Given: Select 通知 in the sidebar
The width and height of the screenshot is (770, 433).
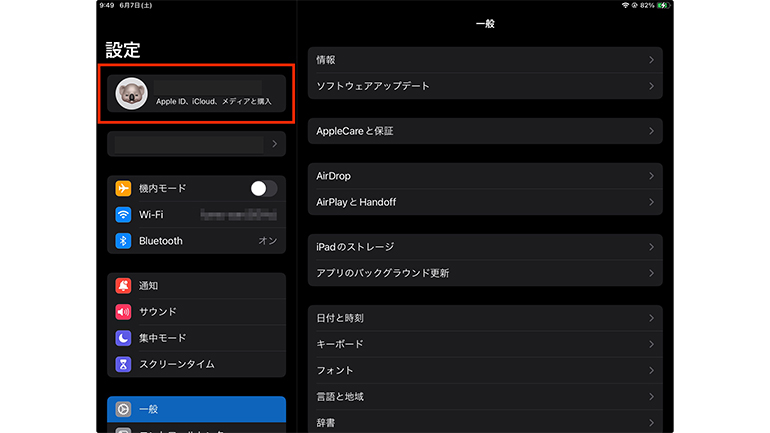Looking at the screenshot, I should [196, 286].
